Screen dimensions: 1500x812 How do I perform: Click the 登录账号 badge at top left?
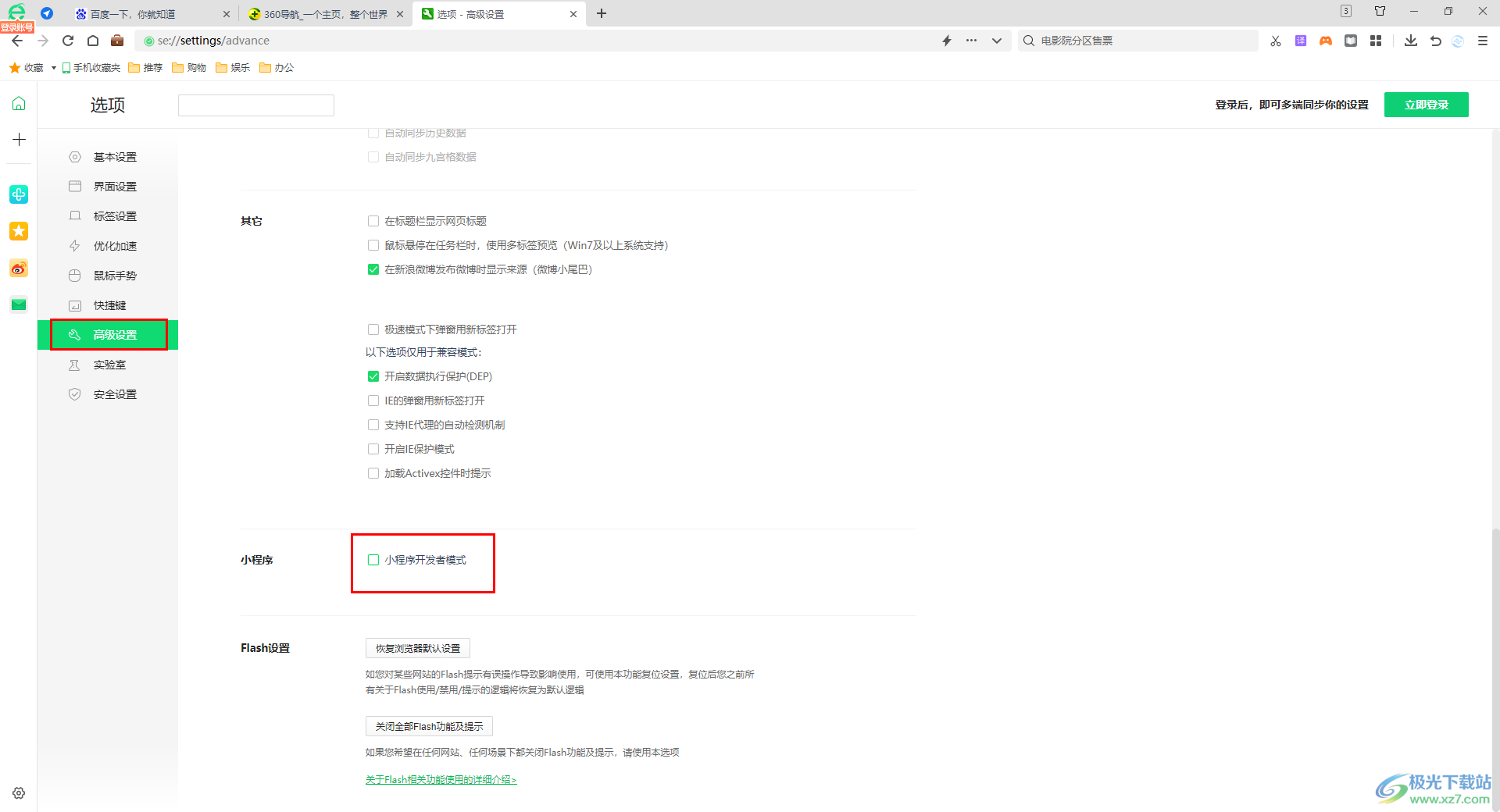pos(17,27)
